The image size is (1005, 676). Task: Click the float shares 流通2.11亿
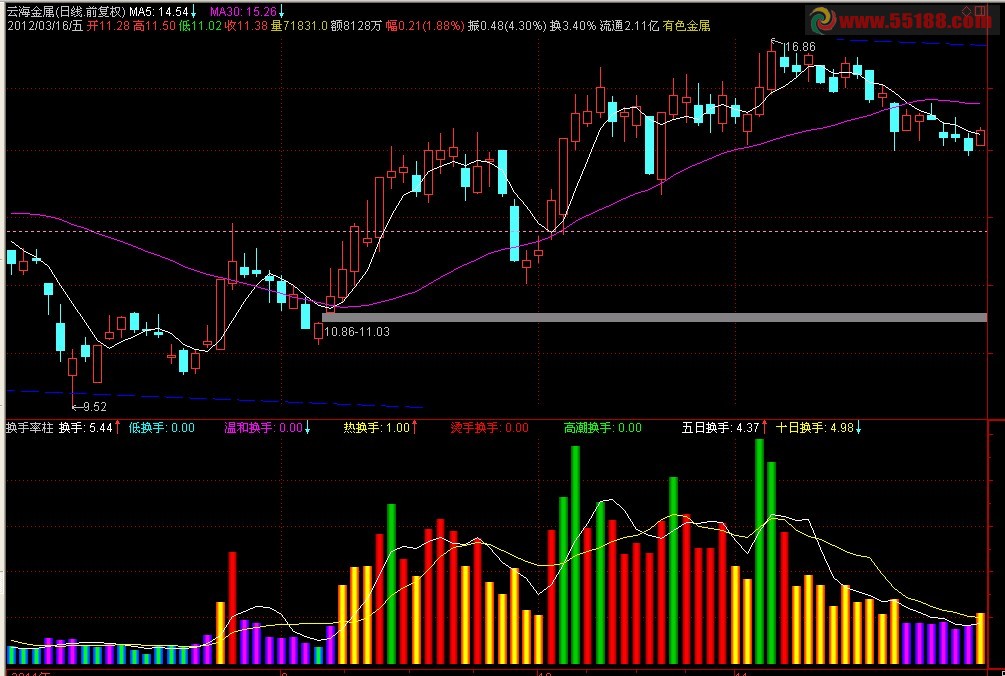point(629,26)
